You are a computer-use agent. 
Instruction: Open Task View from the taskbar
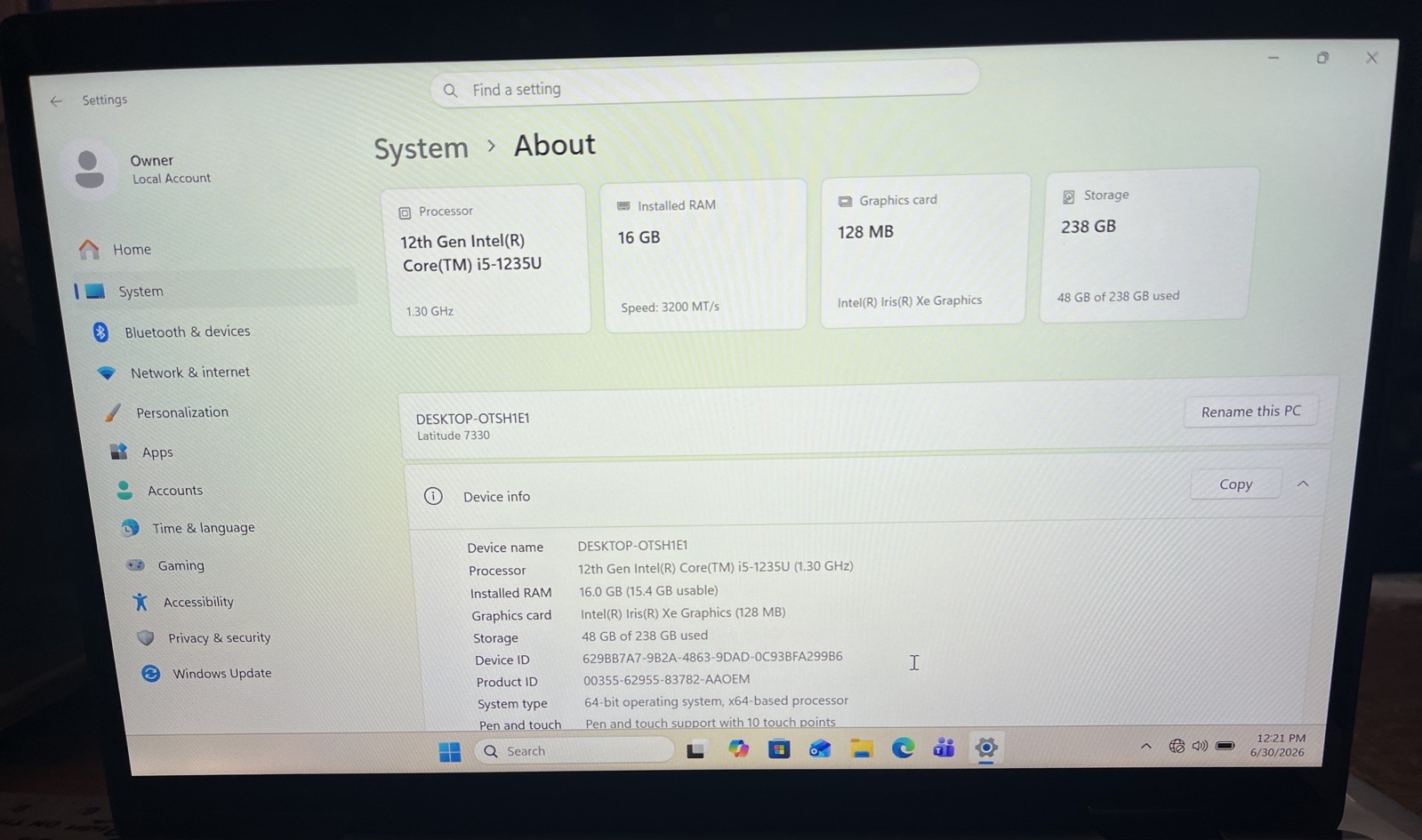coord(695,750)
